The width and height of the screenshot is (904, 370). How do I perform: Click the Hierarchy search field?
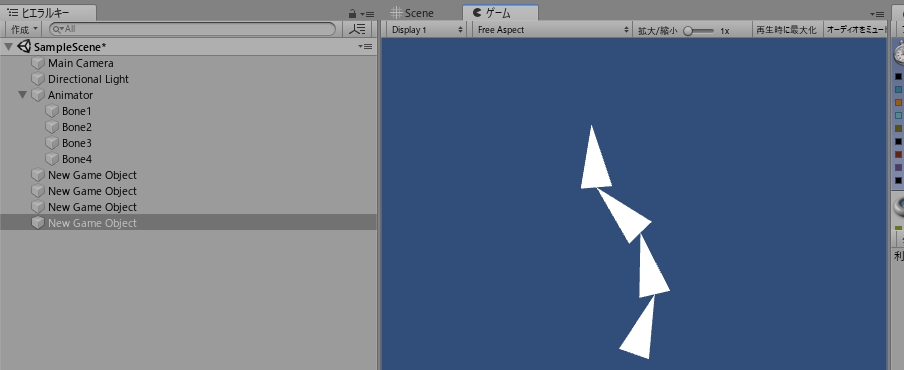[x=192, y=29]
